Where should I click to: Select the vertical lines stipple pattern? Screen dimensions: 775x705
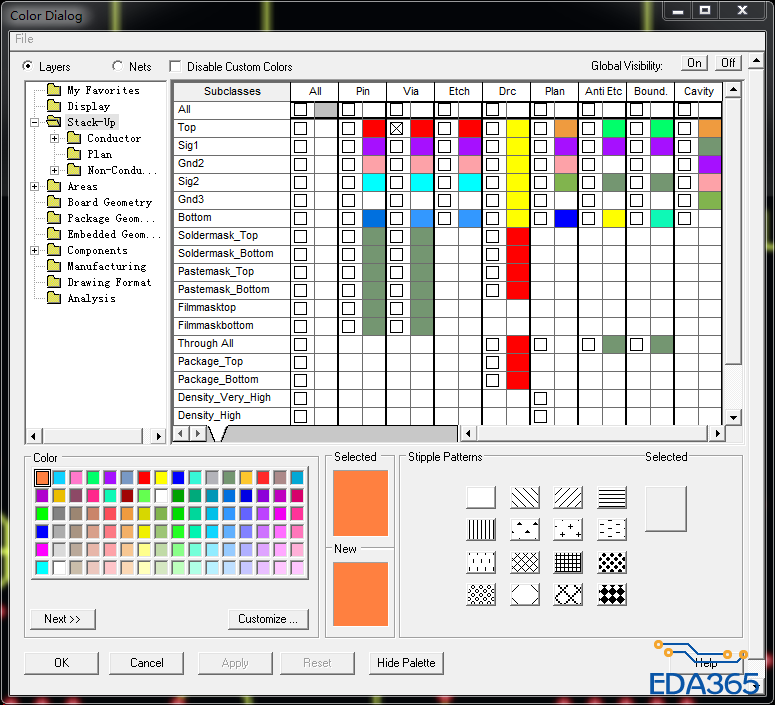point(481,530)
